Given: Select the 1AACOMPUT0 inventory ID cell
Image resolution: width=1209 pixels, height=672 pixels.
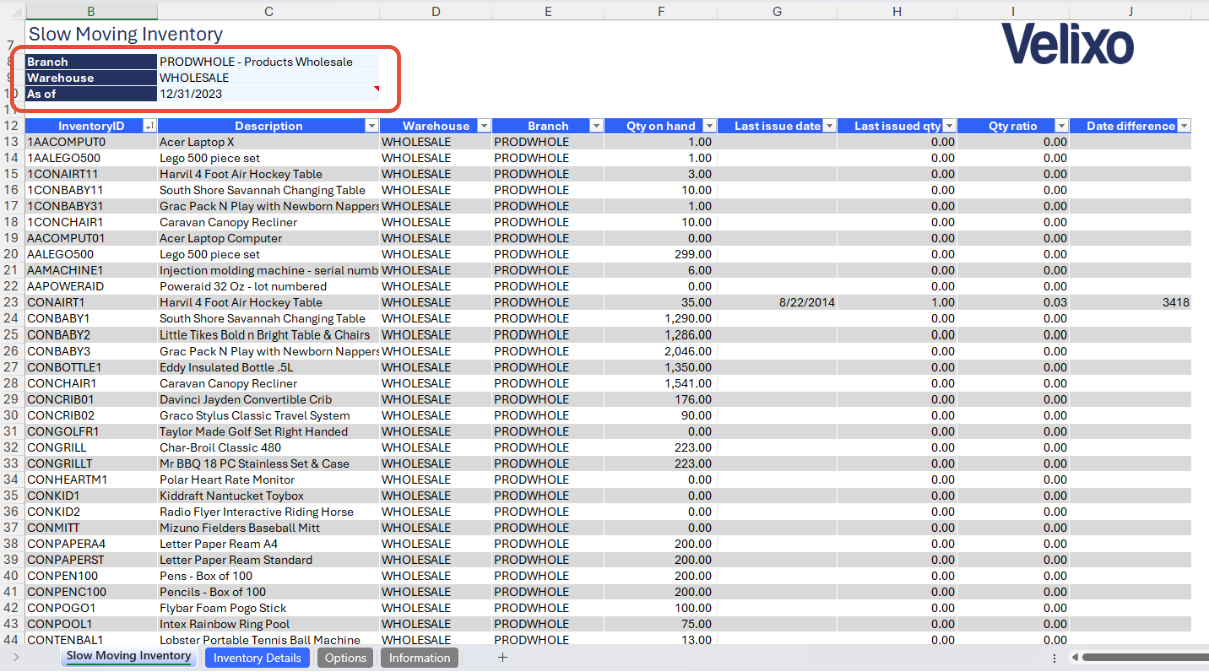Looking at the screenshot, I should pos(91,142).
